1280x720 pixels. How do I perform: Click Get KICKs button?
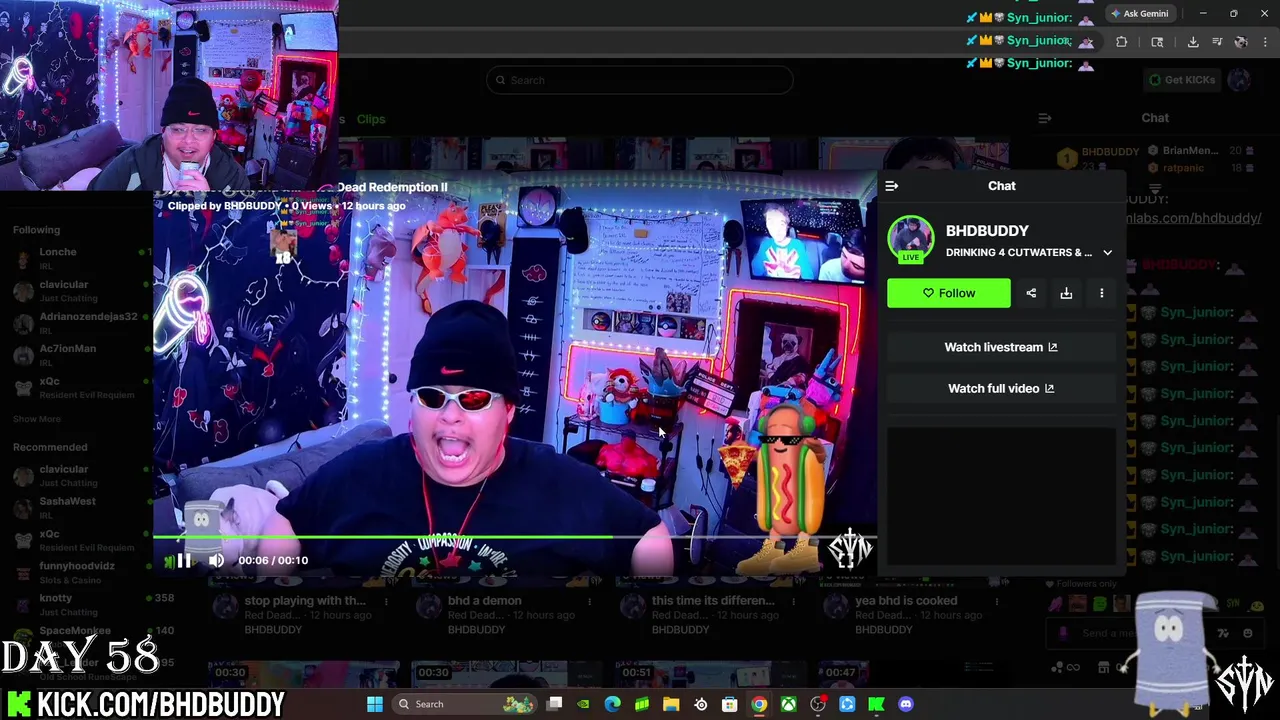tap(1182, 80)
